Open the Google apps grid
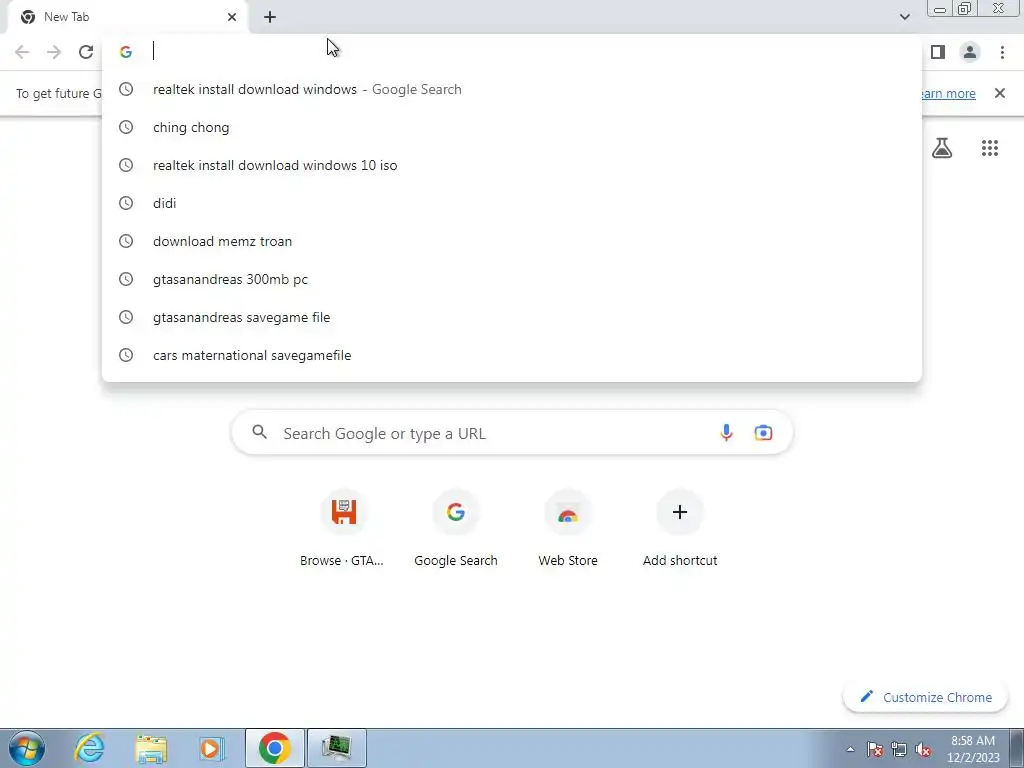Screen dimensions: 1024x768 coord(990,148)
